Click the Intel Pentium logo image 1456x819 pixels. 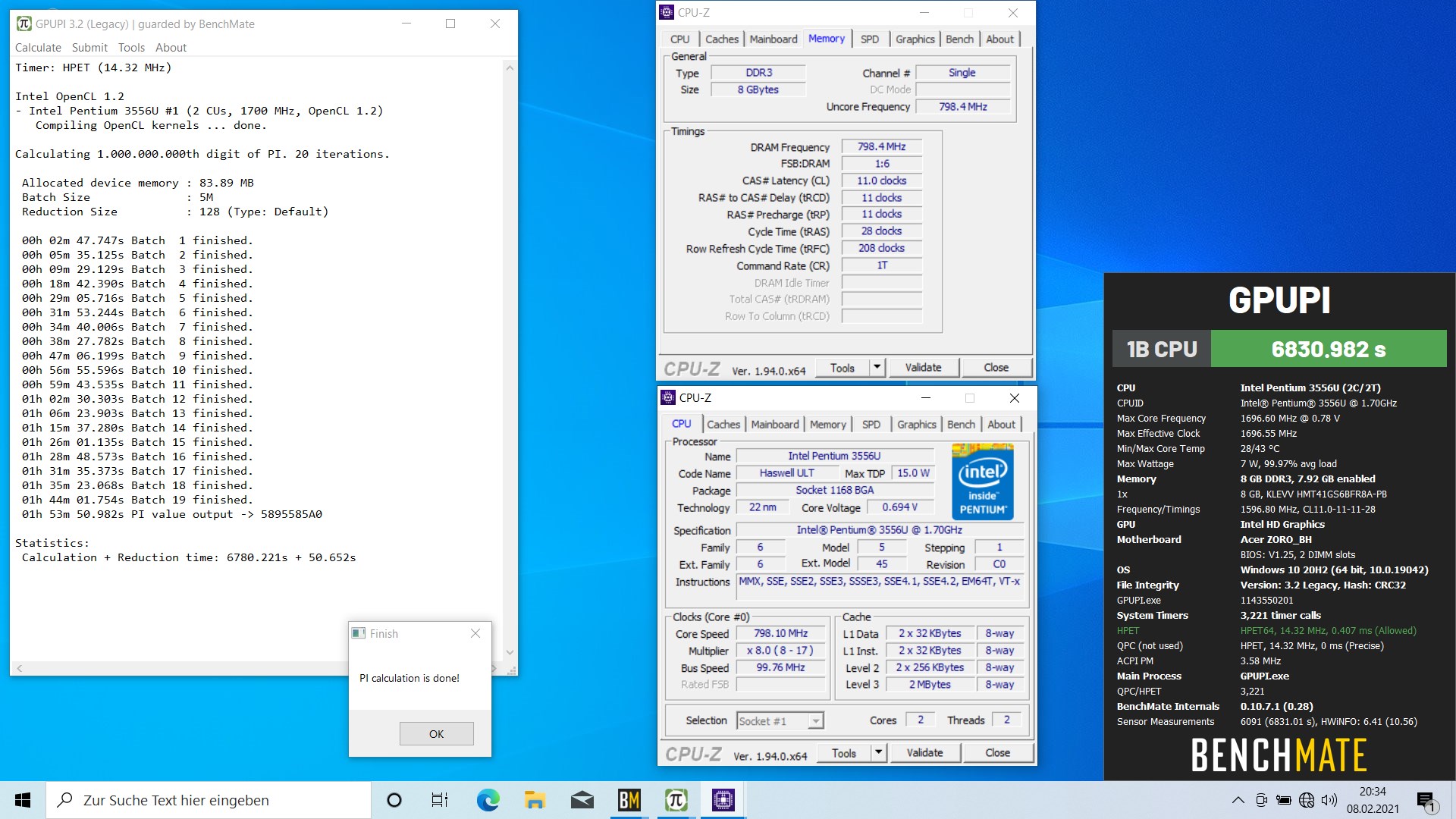tap(983, 482)
